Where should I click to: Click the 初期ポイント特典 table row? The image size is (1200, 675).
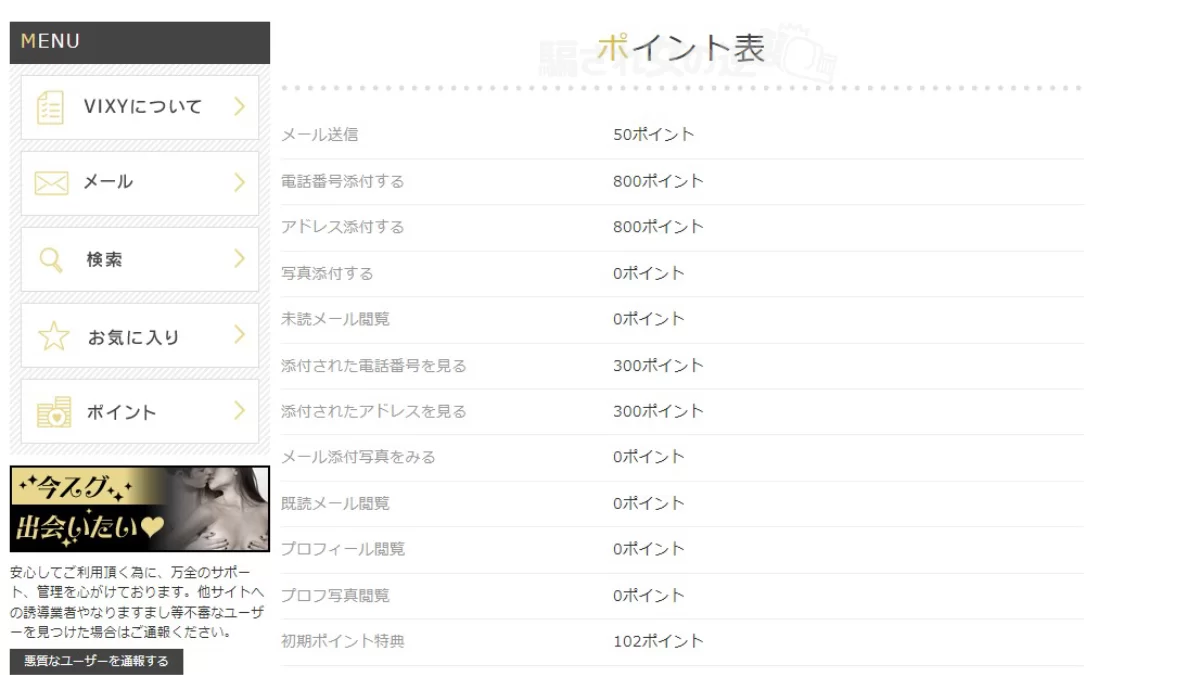[x=680, y=641]
